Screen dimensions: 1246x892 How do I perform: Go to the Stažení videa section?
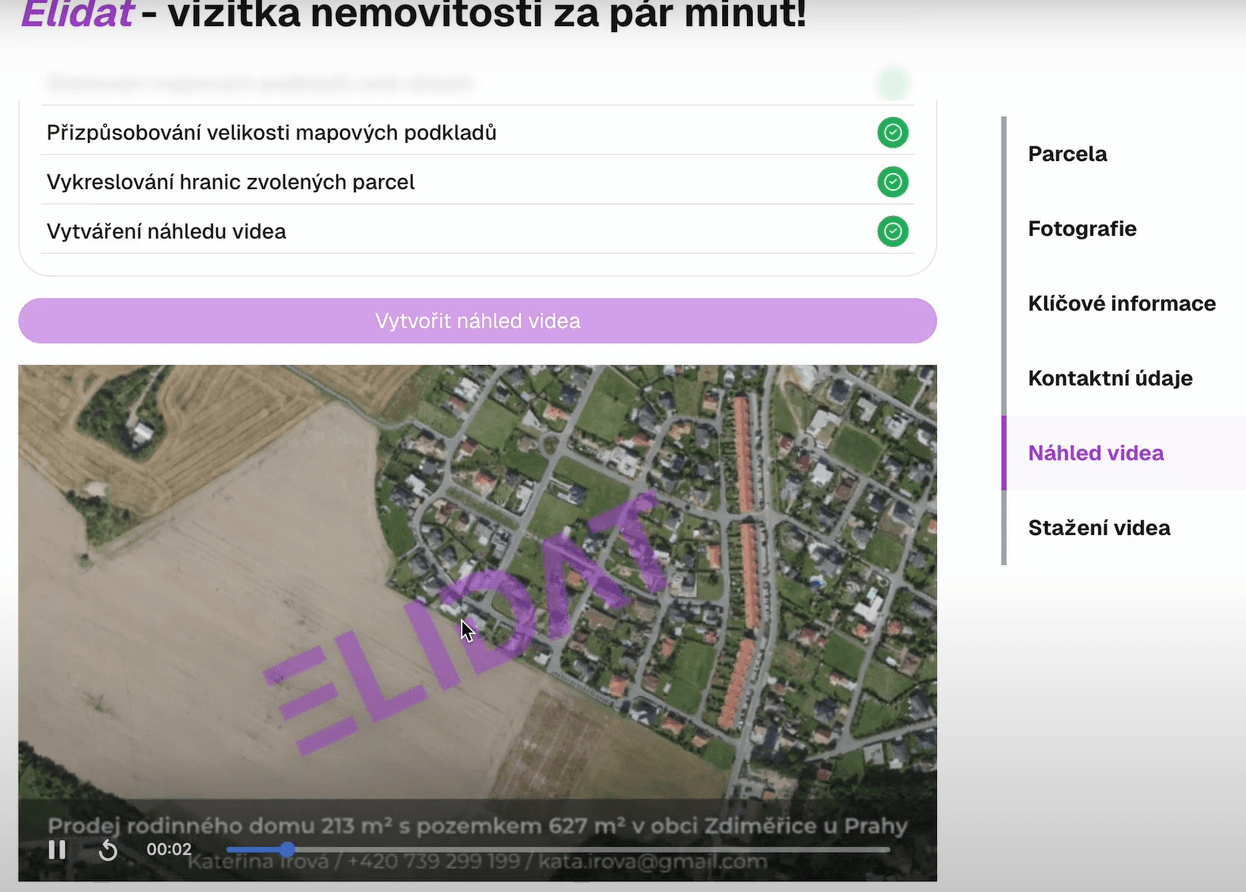click(x=1099, y=528)
